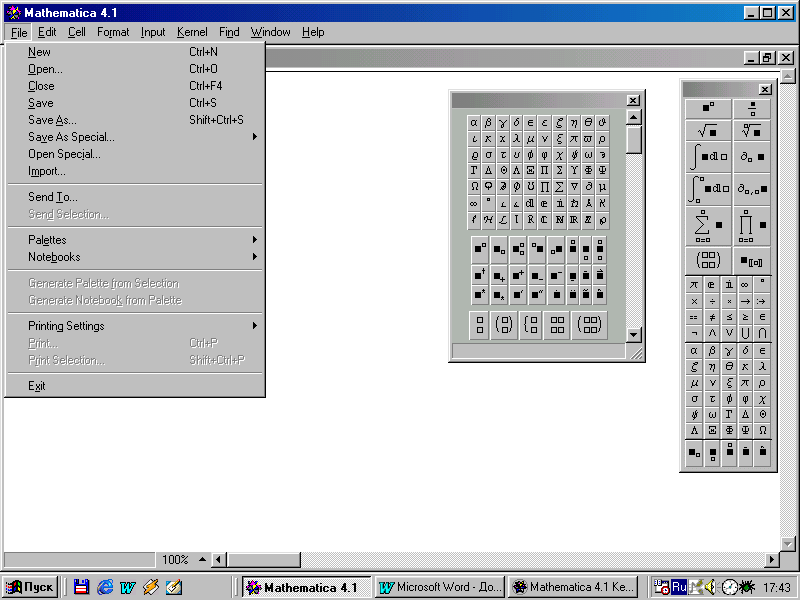The image size is (800, 600).
Task: Expand the Palettes submenu
Action: point(135,240)
